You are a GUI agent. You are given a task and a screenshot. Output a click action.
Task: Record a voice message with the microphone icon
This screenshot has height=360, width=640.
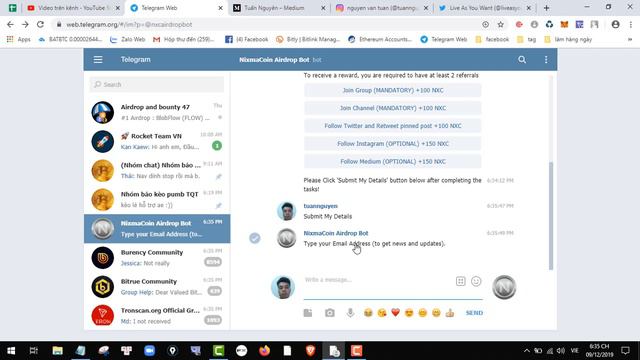(350, 313)
